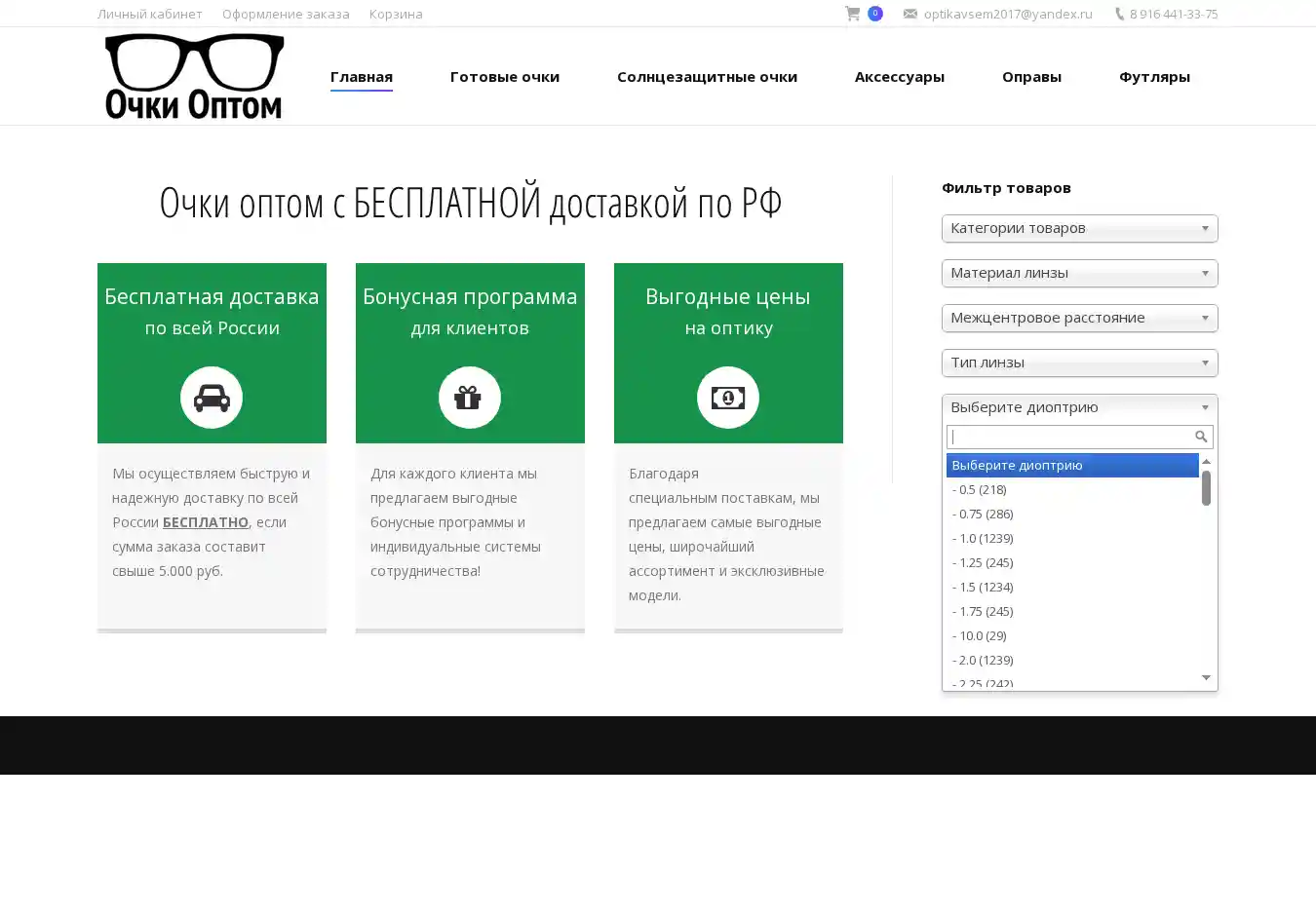
Task: Click the Очки Оптом glasses logo
Action: (x=194, y=76)
